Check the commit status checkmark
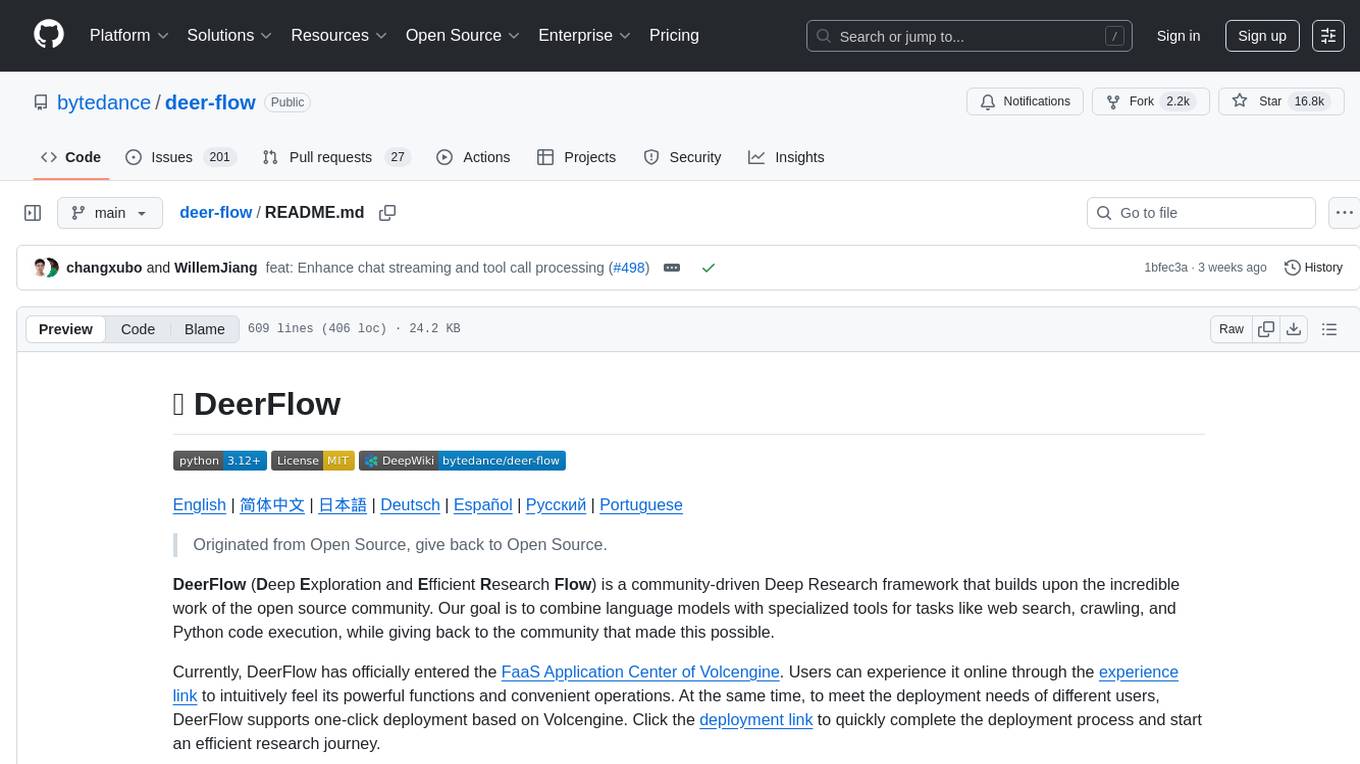This screenshot has height=764, width=1360. [x=708, y=268]
